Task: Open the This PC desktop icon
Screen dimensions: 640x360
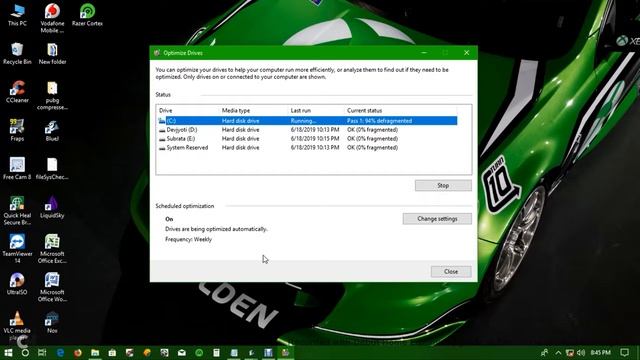Action: (x=17, y=15)
